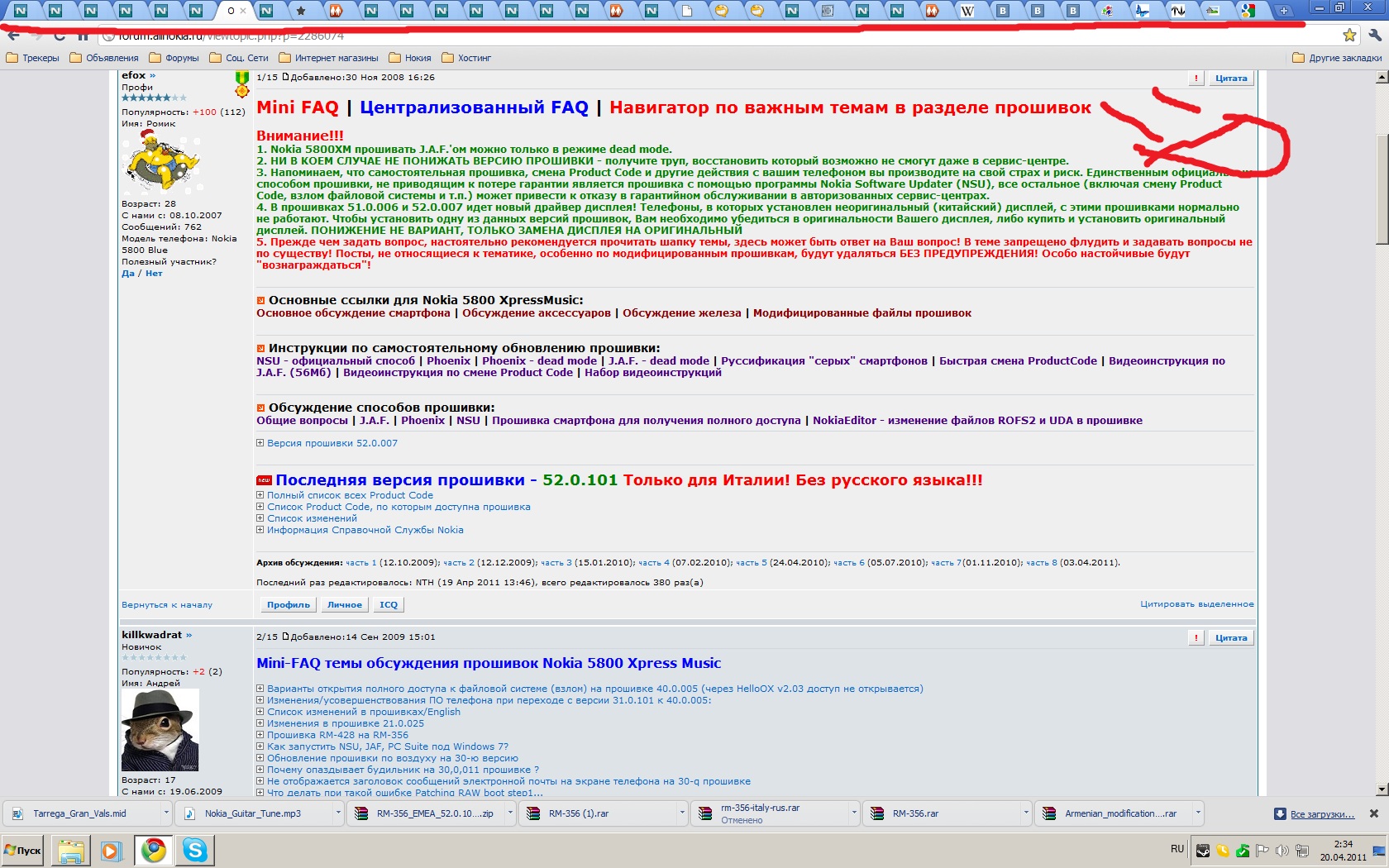Open NokiaEditor discussion link
The width and height of the screenshot is (1389, 868).
(977, 421)
